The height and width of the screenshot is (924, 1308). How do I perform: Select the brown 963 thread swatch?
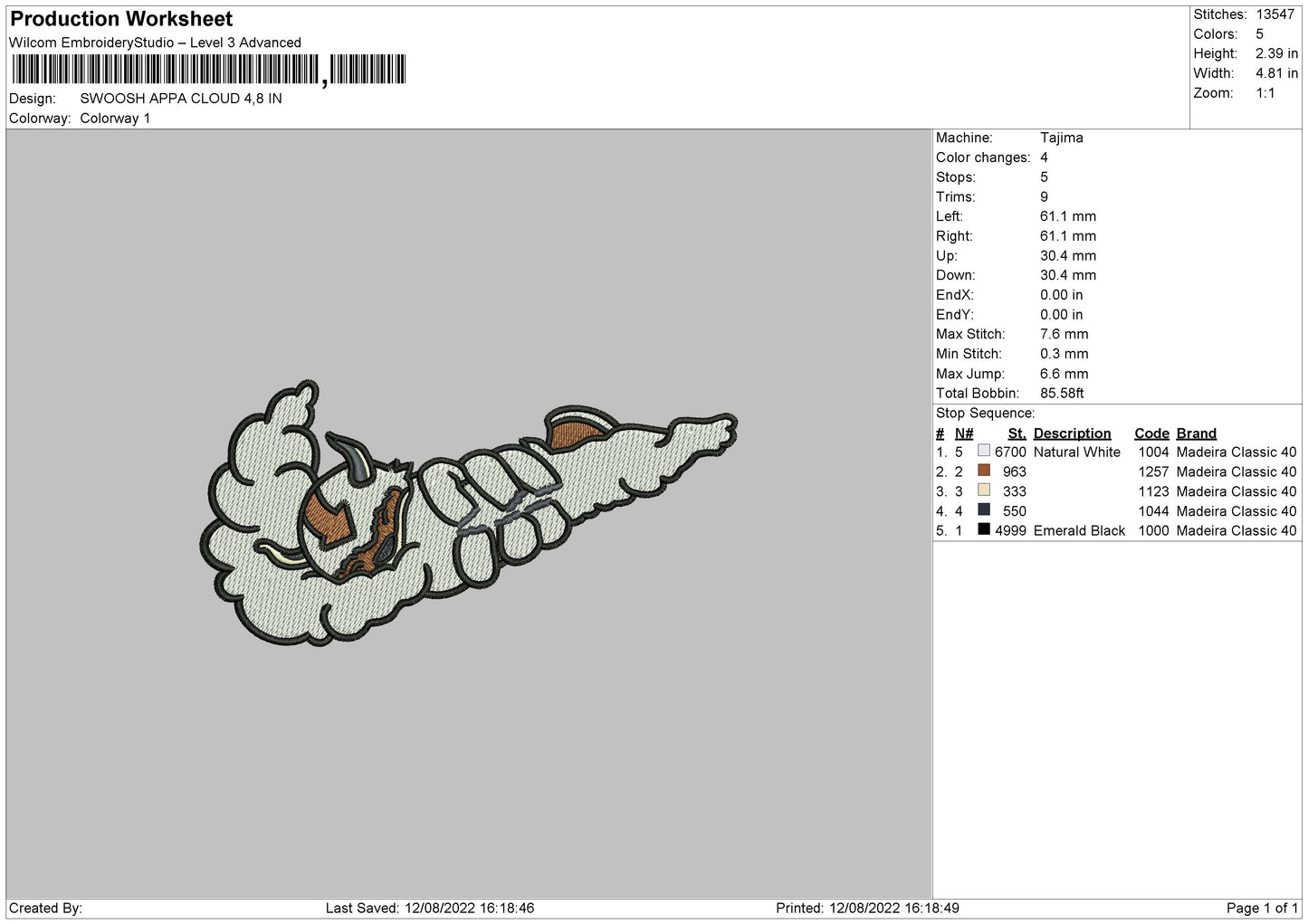pos(984,471)
